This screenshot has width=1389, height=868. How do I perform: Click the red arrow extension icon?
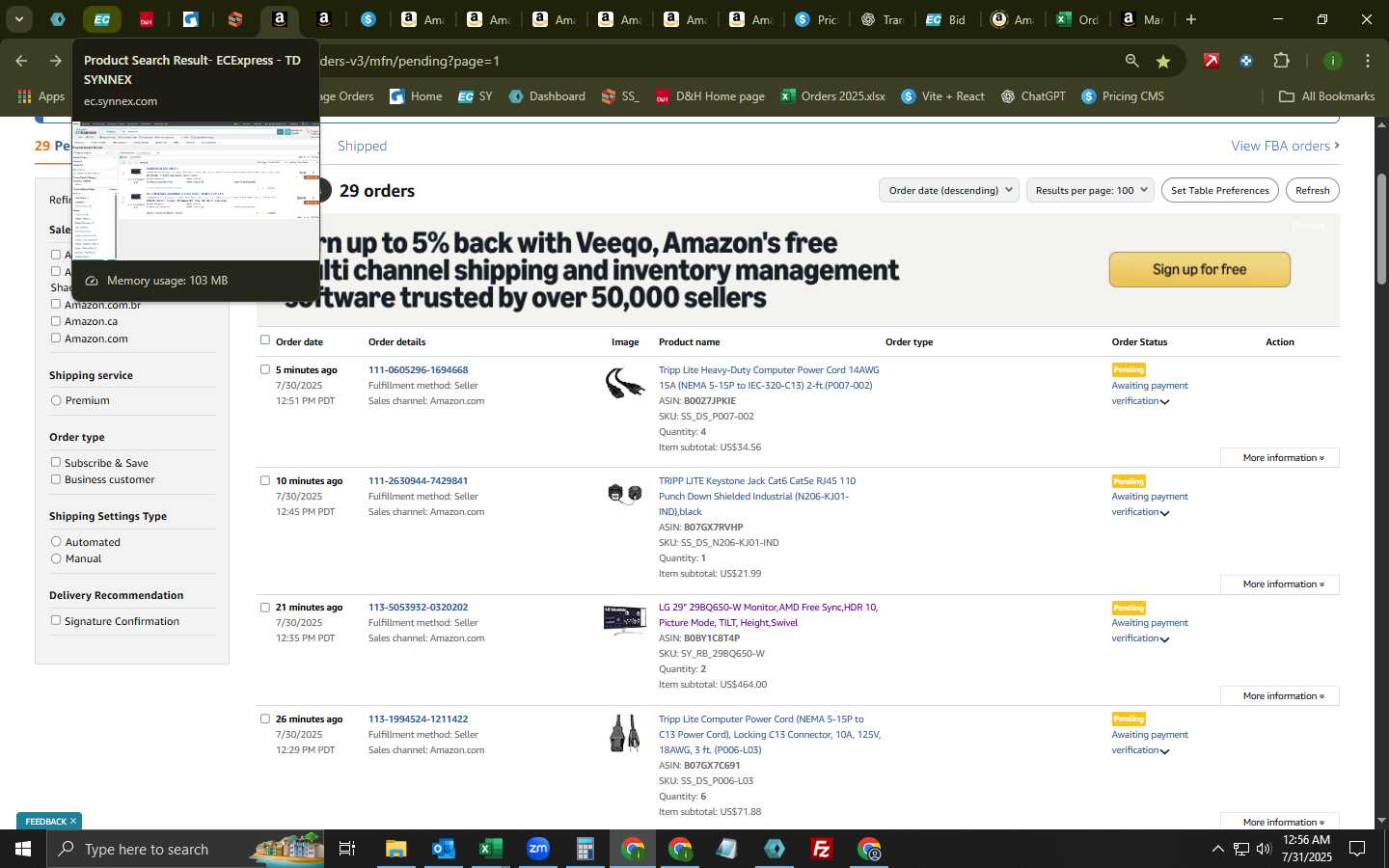[x=1212, y=61]
